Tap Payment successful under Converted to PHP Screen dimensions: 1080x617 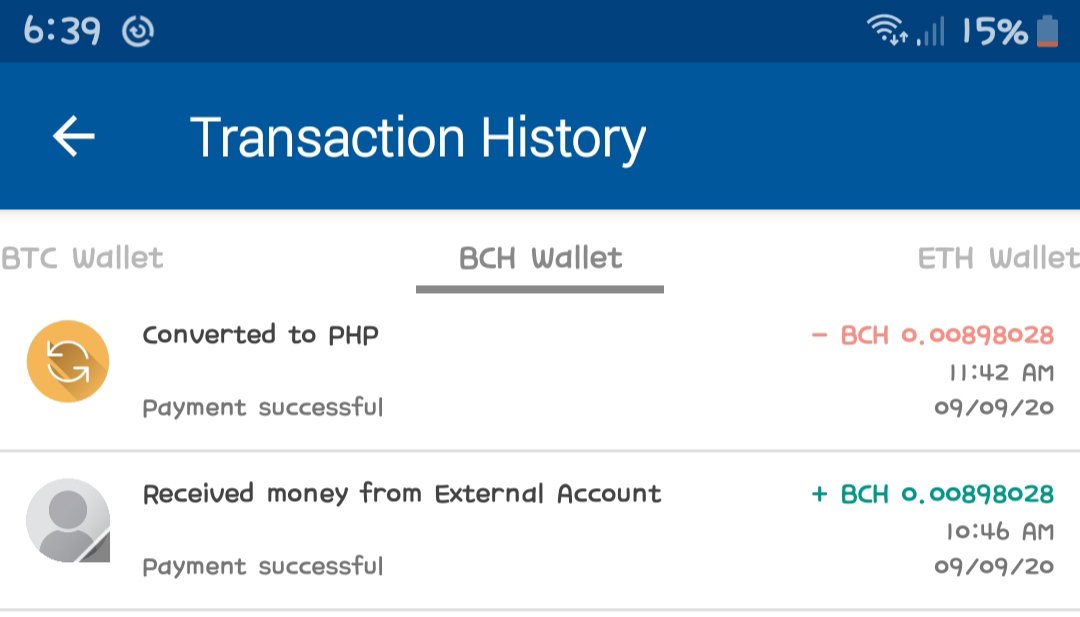[x=262, y=408]
